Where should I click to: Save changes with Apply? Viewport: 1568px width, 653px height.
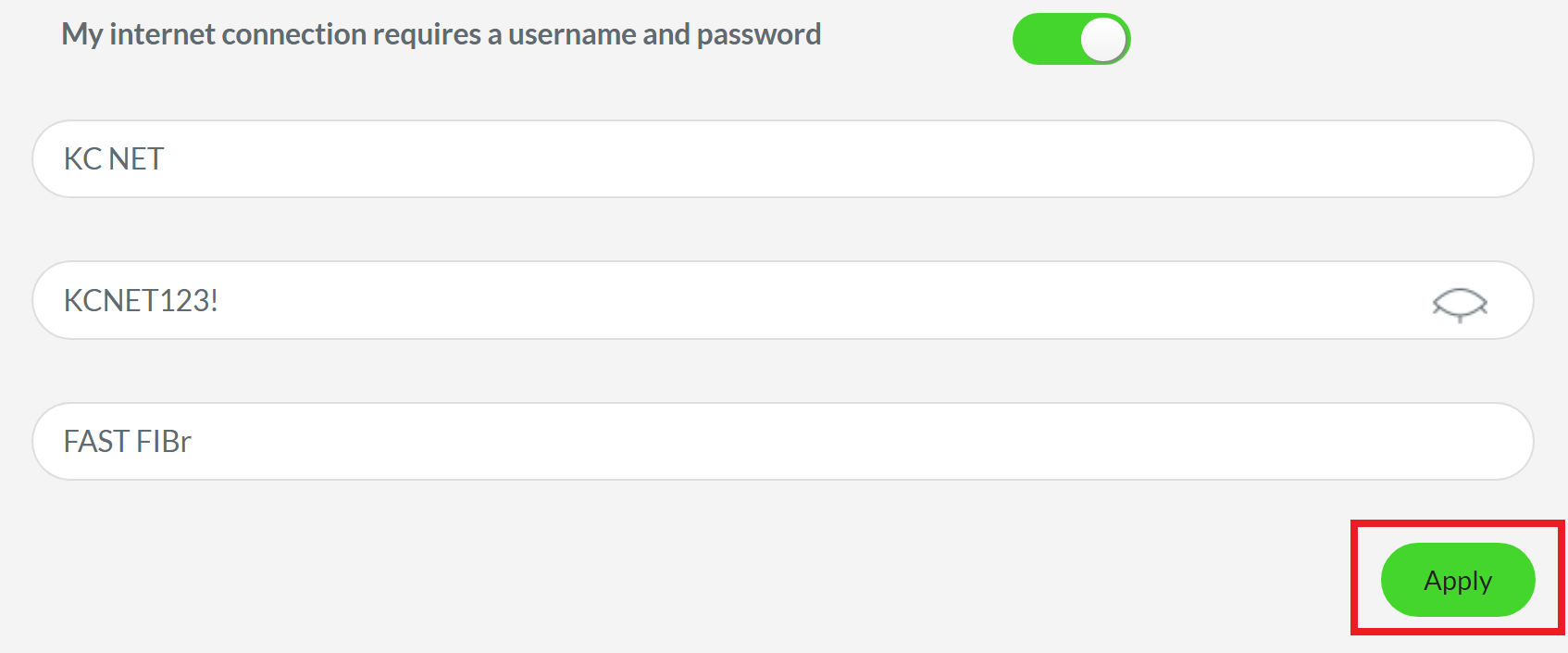(x=1457, y=580)
